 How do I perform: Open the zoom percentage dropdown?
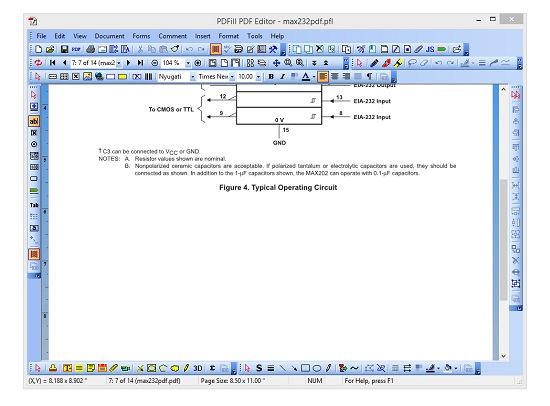[188, 63]
